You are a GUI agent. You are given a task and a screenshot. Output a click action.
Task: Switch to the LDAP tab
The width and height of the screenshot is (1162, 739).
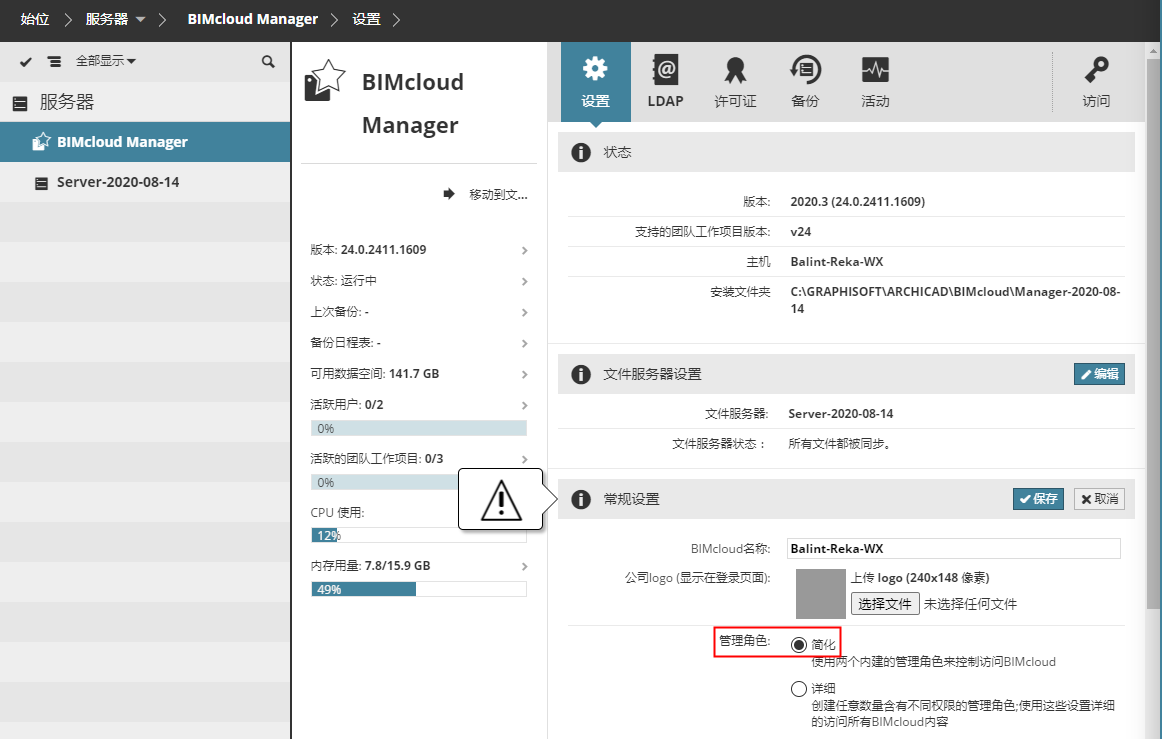[x=665, y=82]
